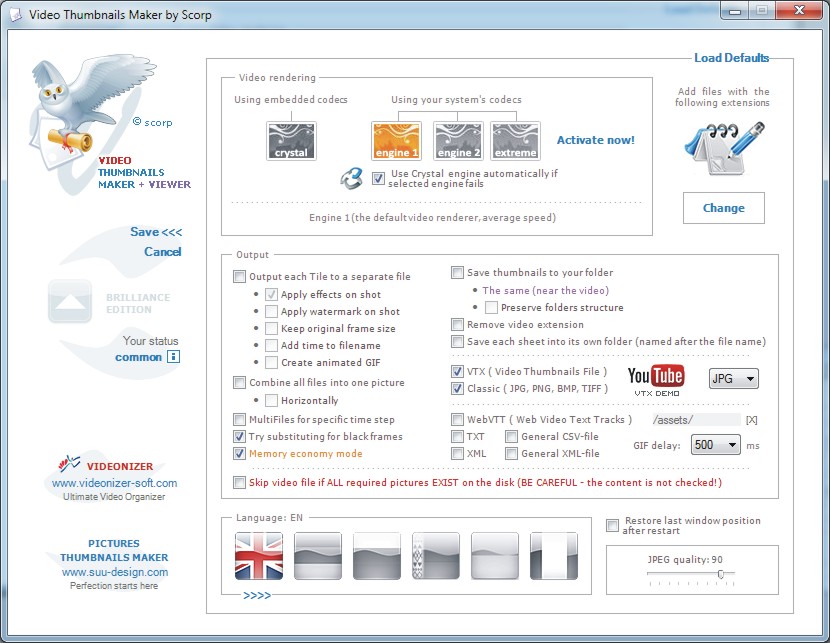
Task: Check the General XML-file option
Action: pyautogui.click(x=511, y=454)
